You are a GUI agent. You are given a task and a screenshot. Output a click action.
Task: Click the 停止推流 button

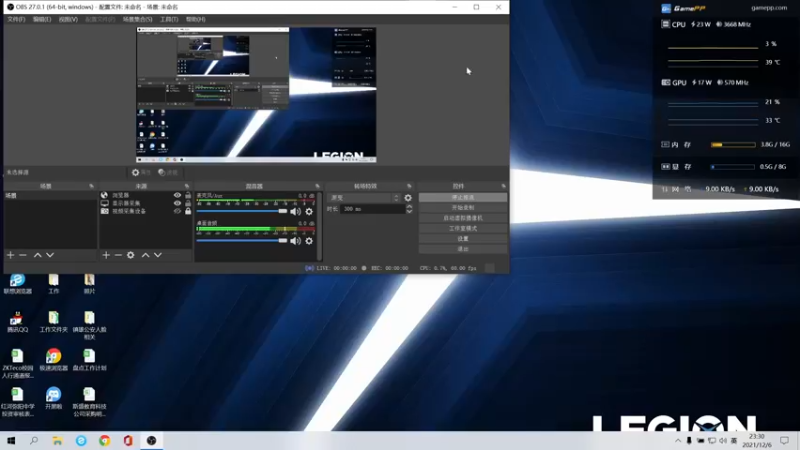click(x=463, y=197)
